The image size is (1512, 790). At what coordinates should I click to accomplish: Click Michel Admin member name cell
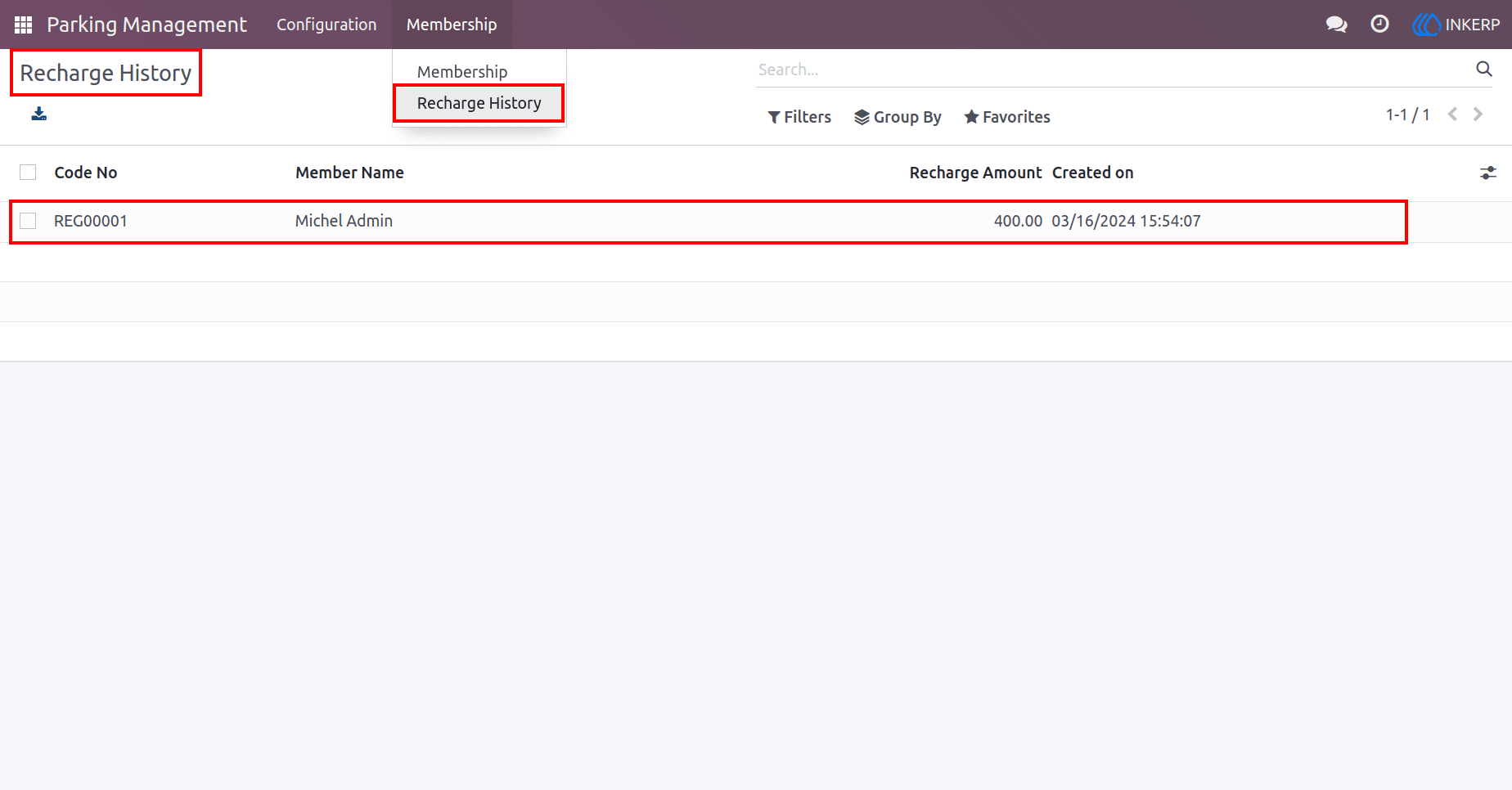point(344,221)
